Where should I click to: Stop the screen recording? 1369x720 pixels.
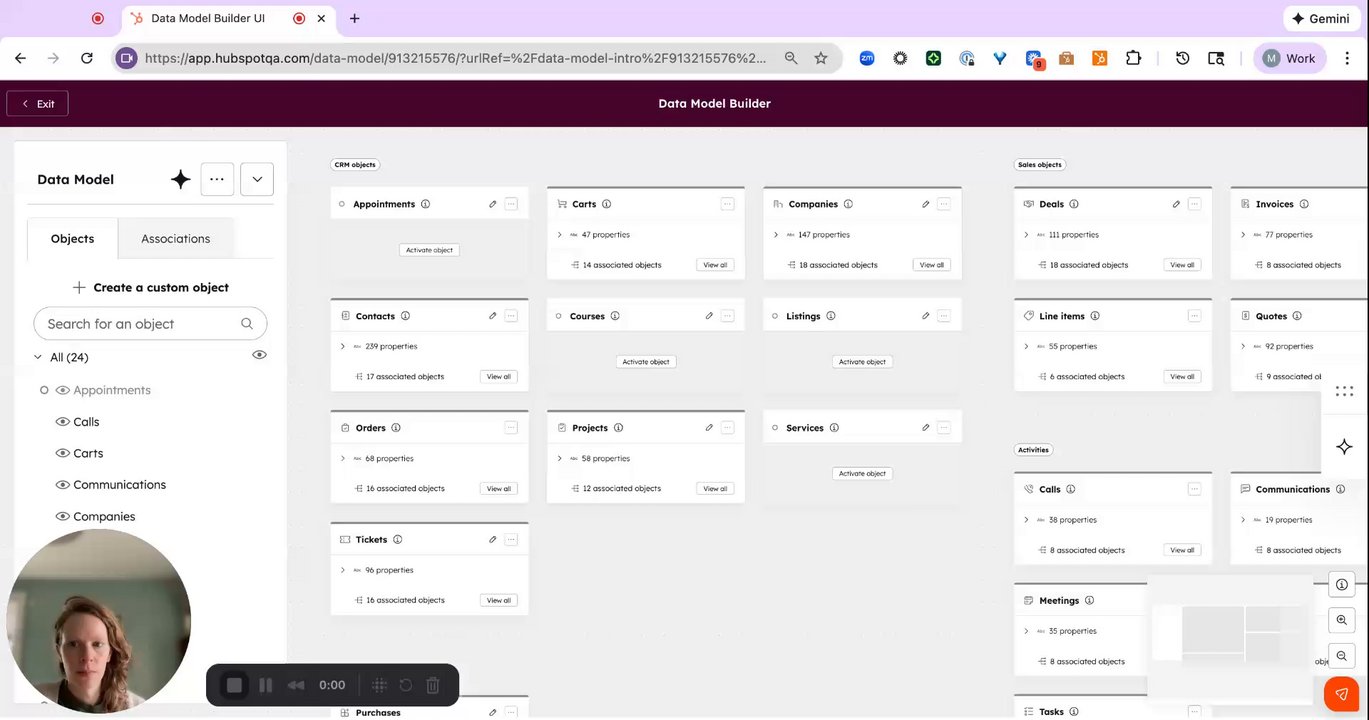point(234,685)
